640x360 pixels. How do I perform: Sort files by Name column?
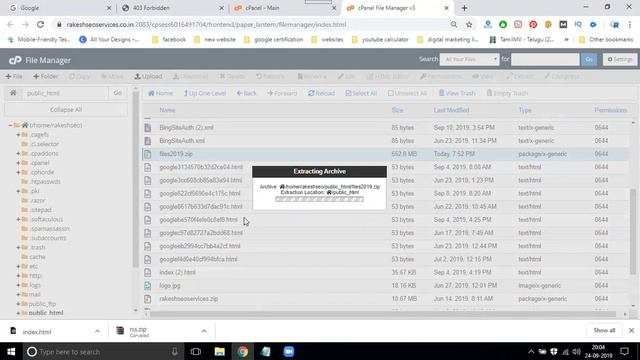click(167, 110)
